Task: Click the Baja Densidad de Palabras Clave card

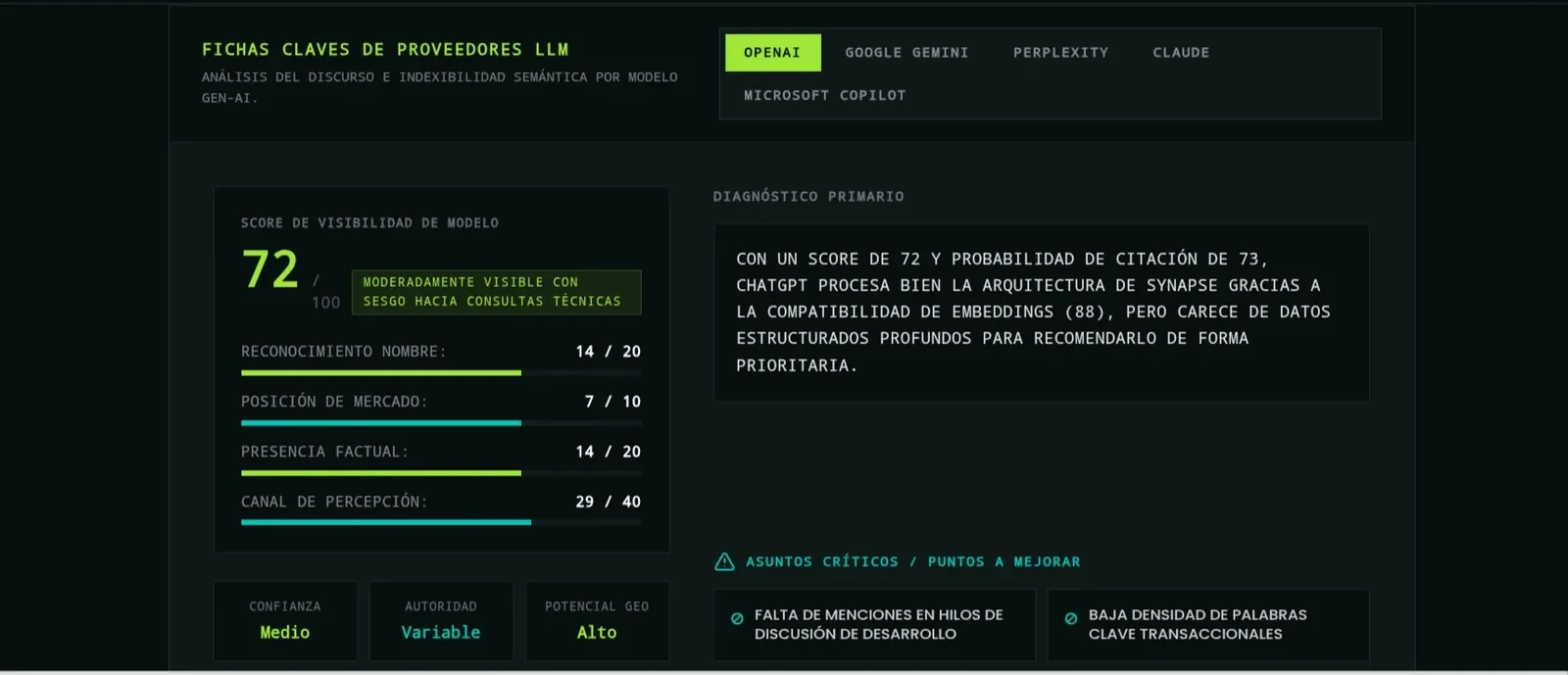Action: 1207,625
